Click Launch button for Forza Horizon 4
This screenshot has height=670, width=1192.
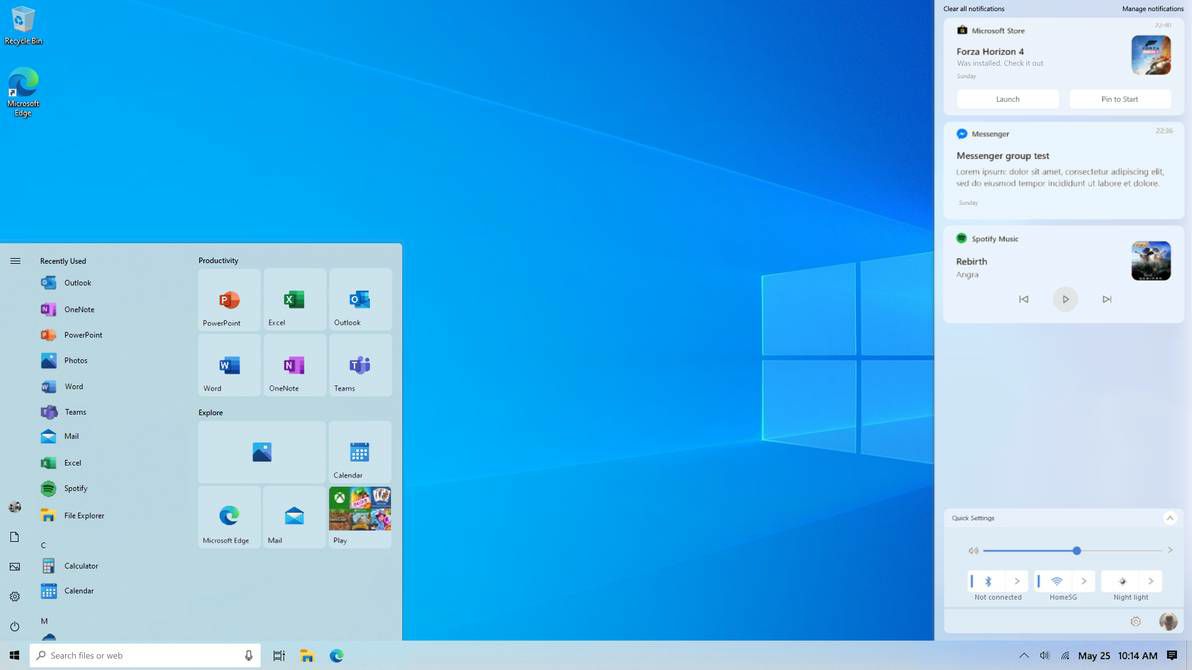point(1007,99)
